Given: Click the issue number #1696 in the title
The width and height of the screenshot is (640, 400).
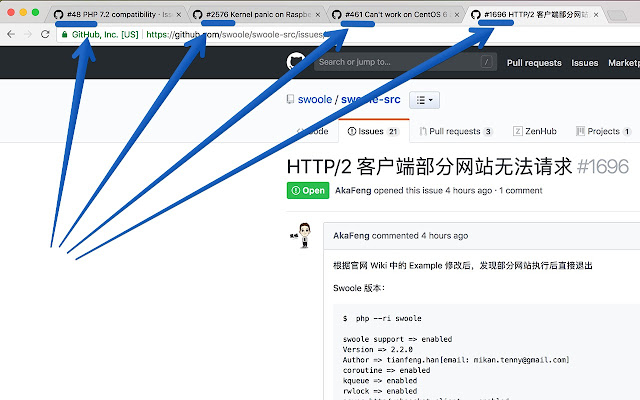Looking at the screenshot, I should click(x=603, y=167).
